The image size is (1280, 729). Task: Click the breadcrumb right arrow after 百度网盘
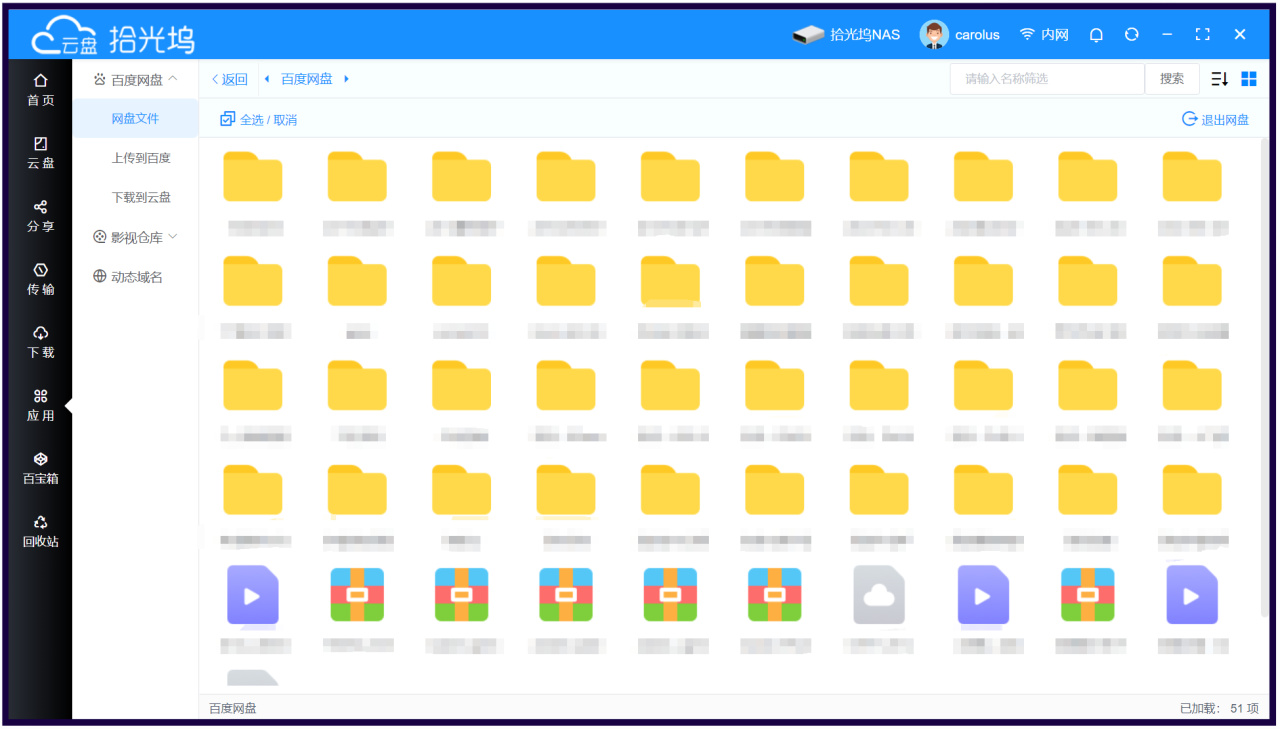click(346, 79)
